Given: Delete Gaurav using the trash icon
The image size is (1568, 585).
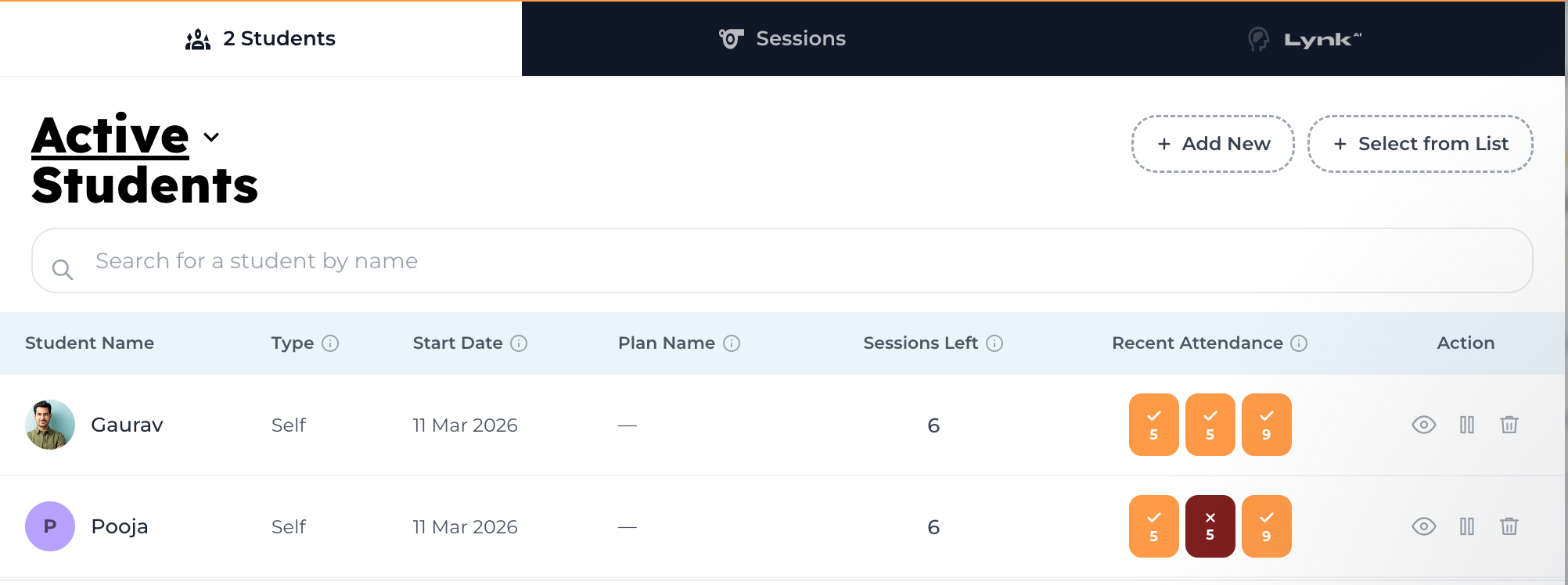Looking at the screenshot, I should (1509, 425).
